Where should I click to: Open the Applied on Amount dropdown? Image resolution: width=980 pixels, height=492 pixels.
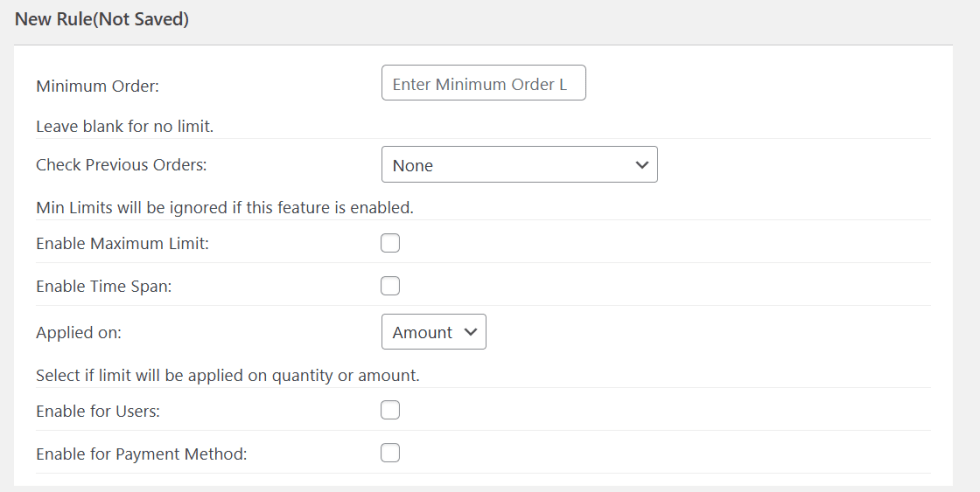pos(433,332)
